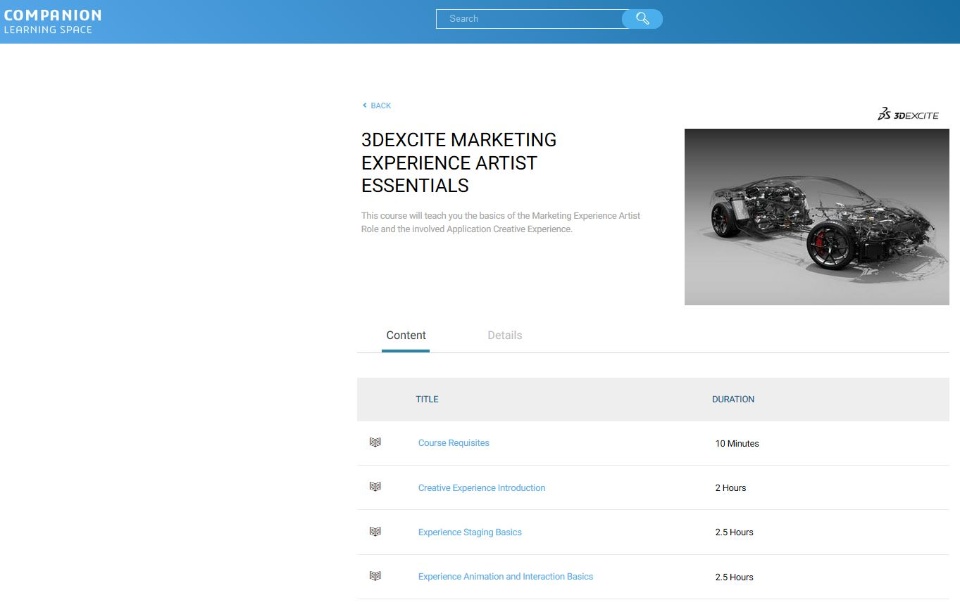Click the transparent car course thumbnail

tap(817, 217)
